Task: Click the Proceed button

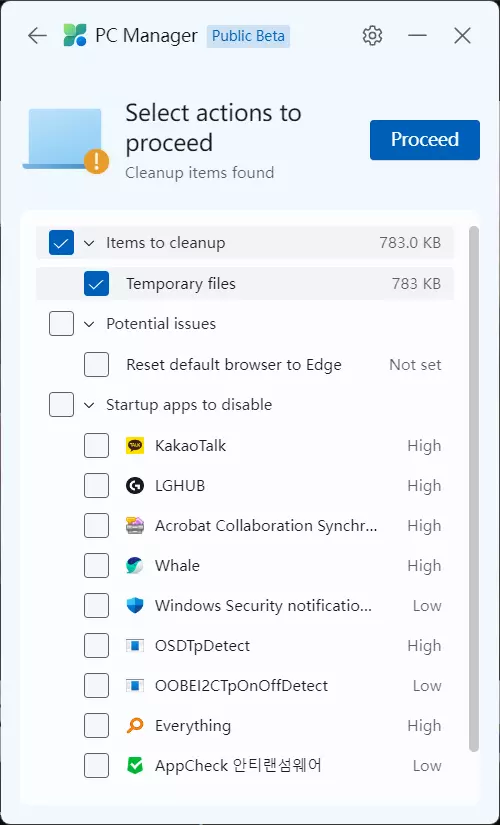Action: (425, 139)
